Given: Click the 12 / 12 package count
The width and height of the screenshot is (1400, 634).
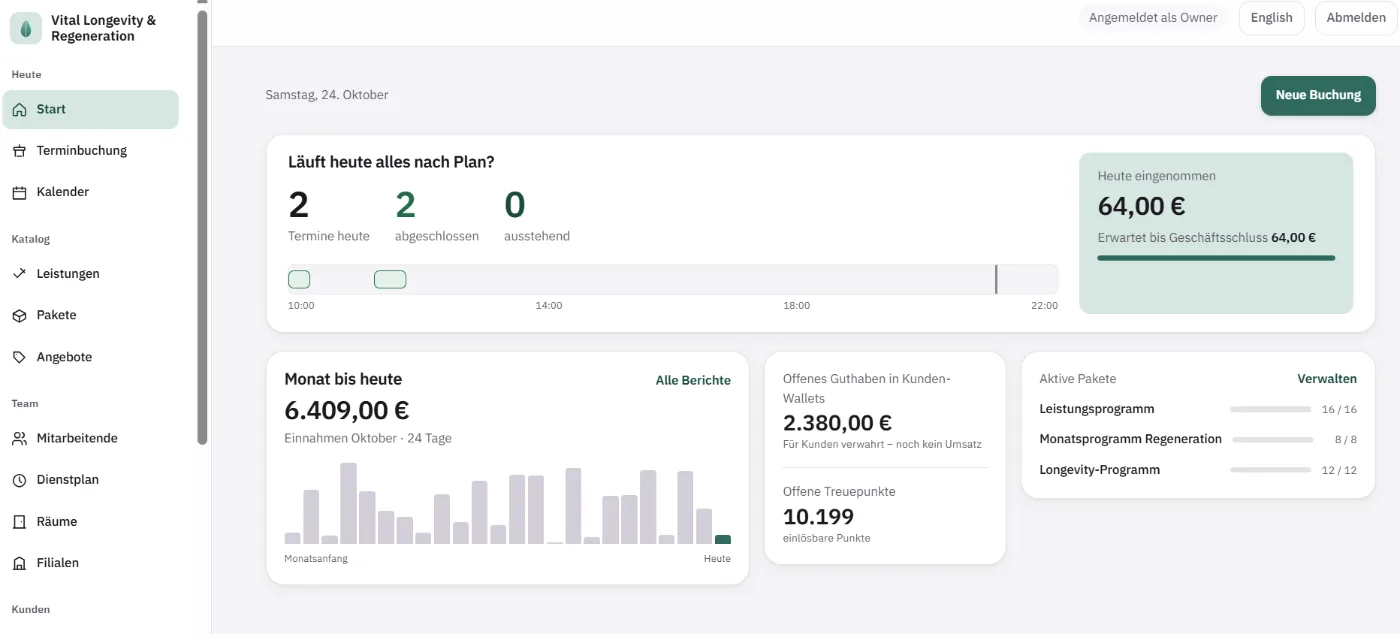Looking at the screenshot, I should pos(1339,471).
